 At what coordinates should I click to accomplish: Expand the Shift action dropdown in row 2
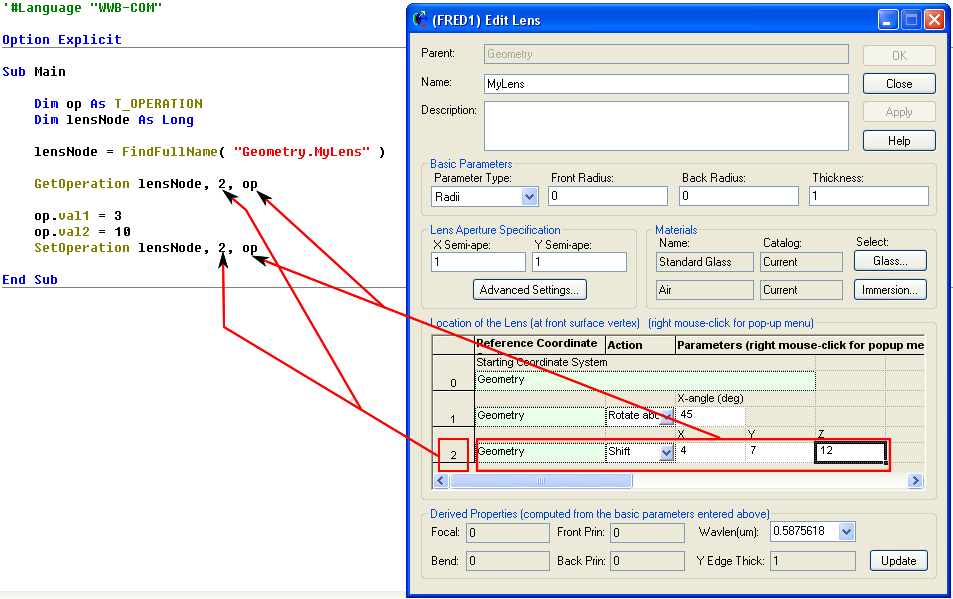(667, 453)
